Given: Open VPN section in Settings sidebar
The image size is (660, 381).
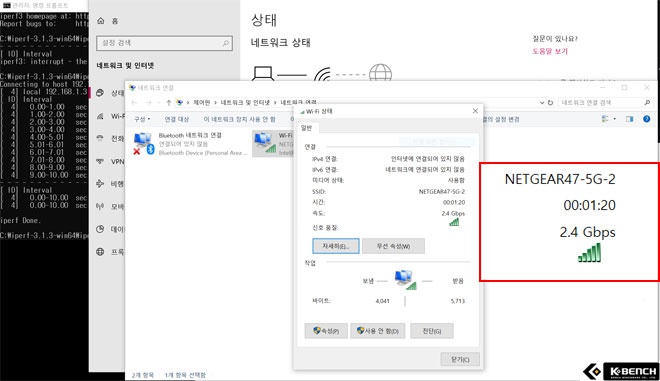Looking at the screenshot, I should tap(110, 161).
